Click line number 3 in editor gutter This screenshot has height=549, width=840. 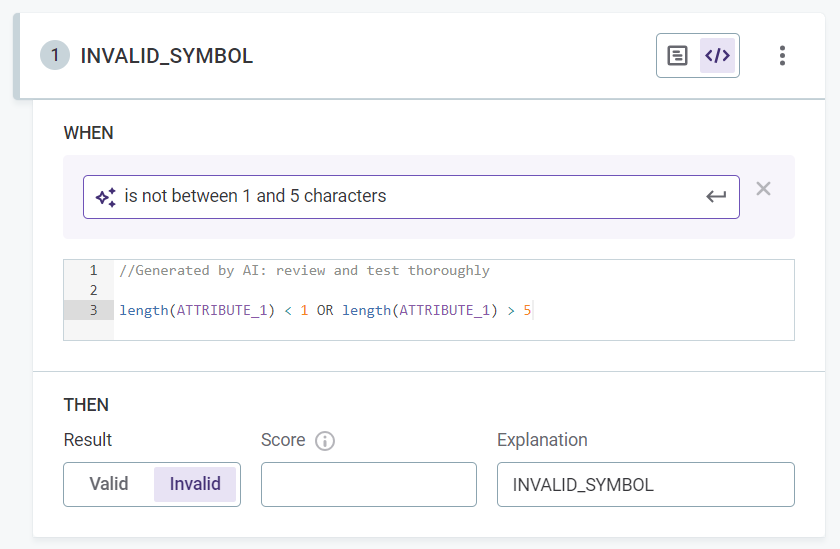pyautogui.click(x=93, y=310)
